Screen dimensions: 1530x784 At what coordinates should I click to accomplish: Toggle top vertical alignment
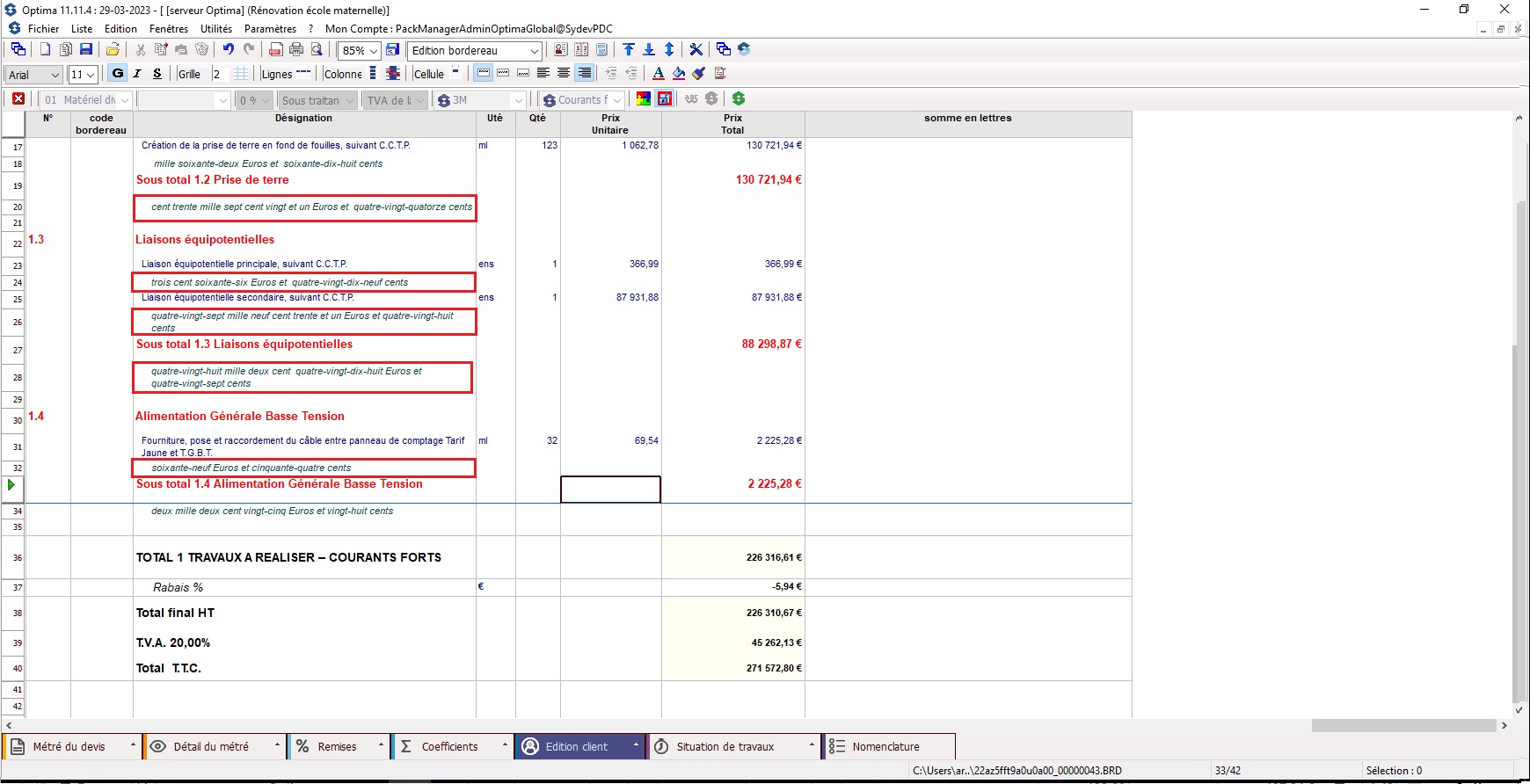484,73
